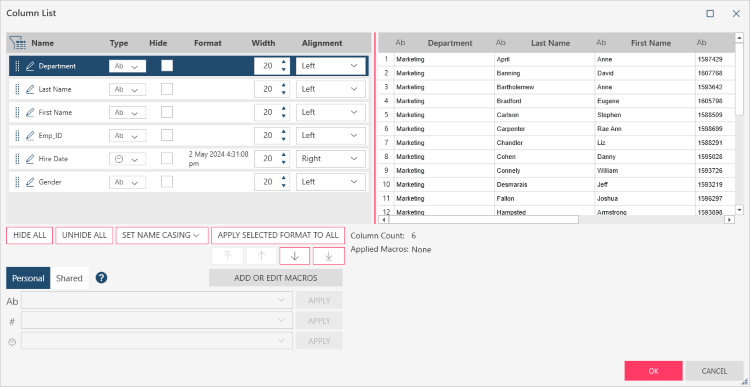Expand the Set Name Casing menu

(x=162, y=235)
